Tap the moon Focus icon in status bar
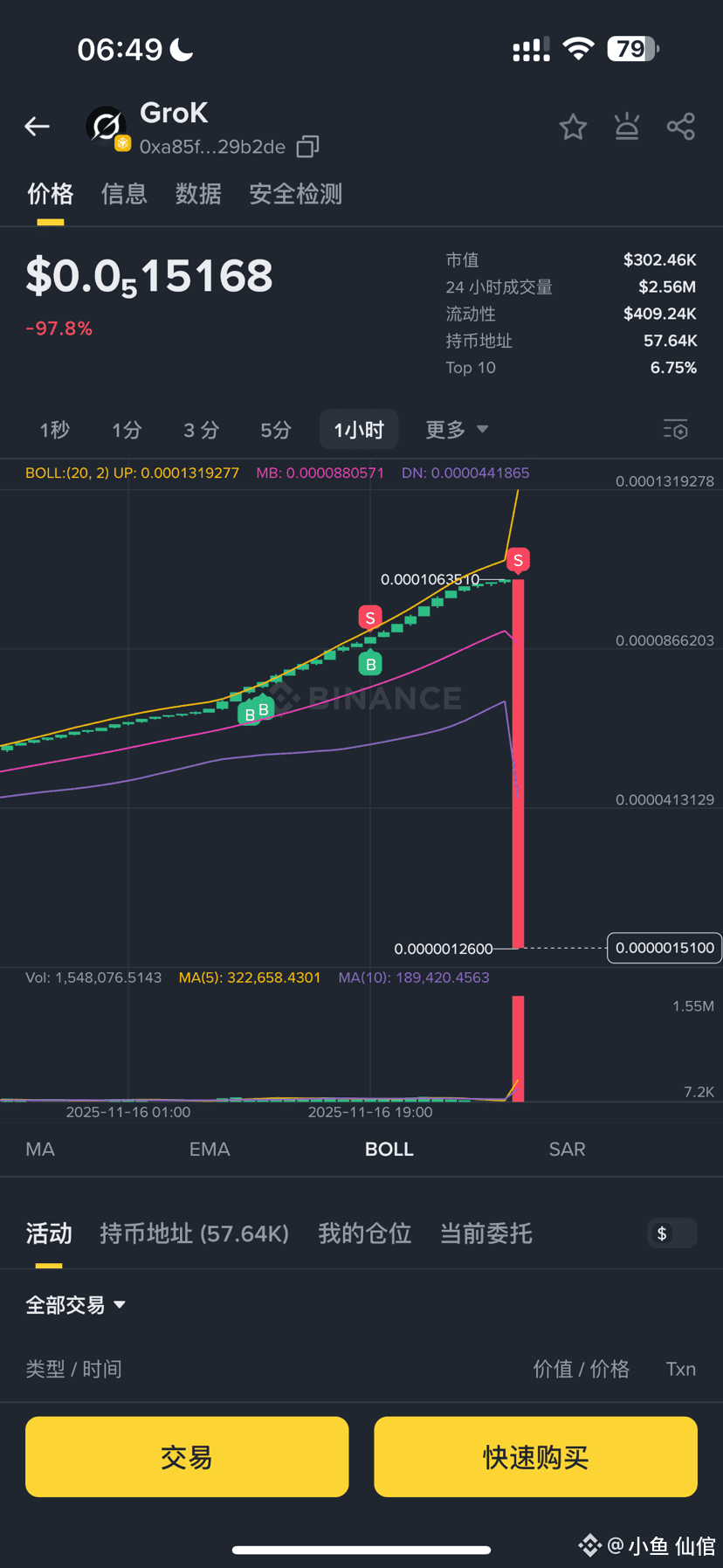The image size is (723, 1568). 182,49
